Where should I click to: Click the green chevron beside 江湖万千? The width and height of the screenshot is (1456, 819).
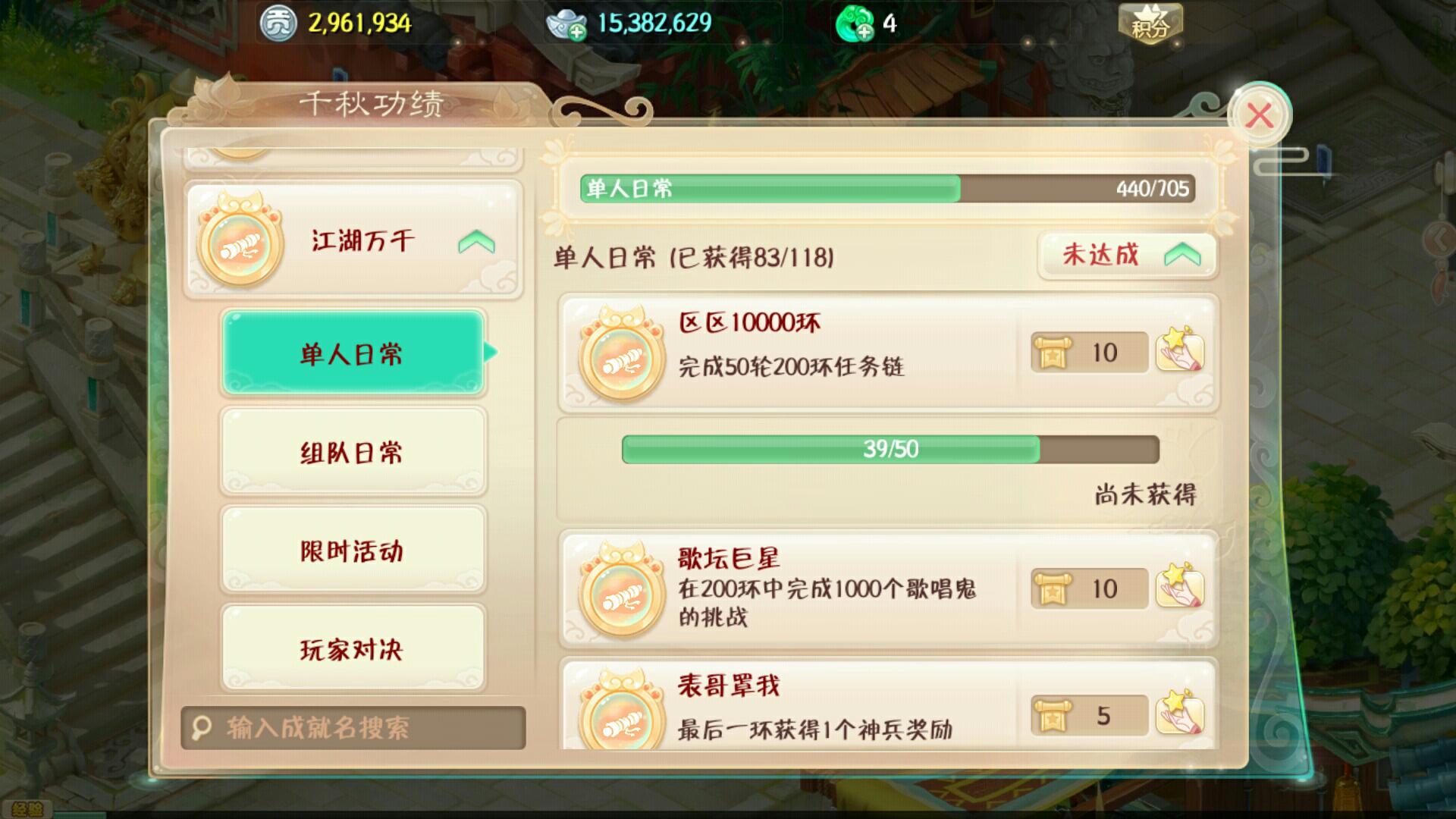tap(476, 242)
